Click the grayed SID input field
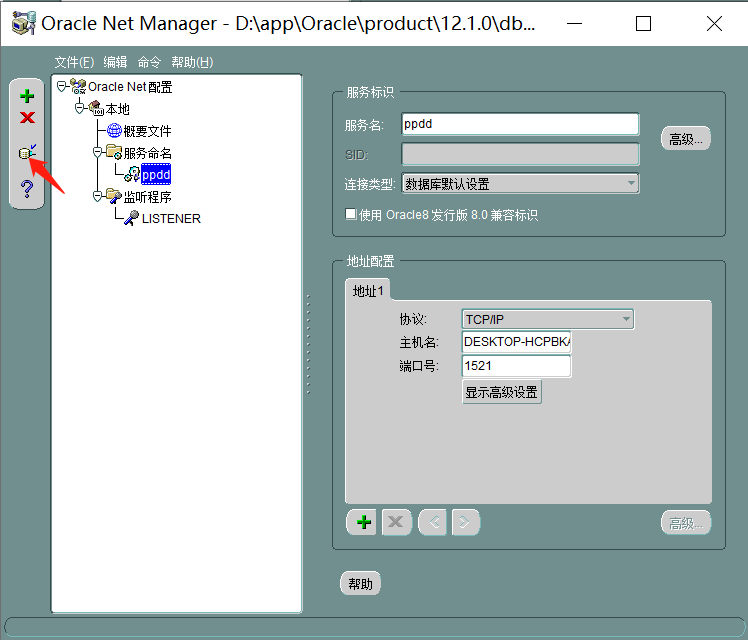Screen dimensions: 748x640 coord(520,154)
